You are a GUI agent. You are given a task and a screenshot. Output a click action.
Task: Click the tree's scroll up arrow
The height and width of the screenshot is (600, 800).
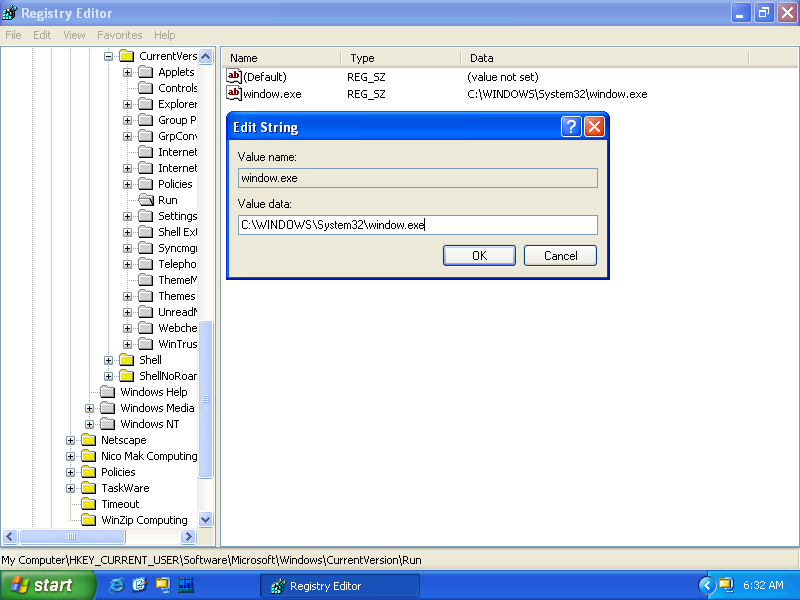point(206,56)
